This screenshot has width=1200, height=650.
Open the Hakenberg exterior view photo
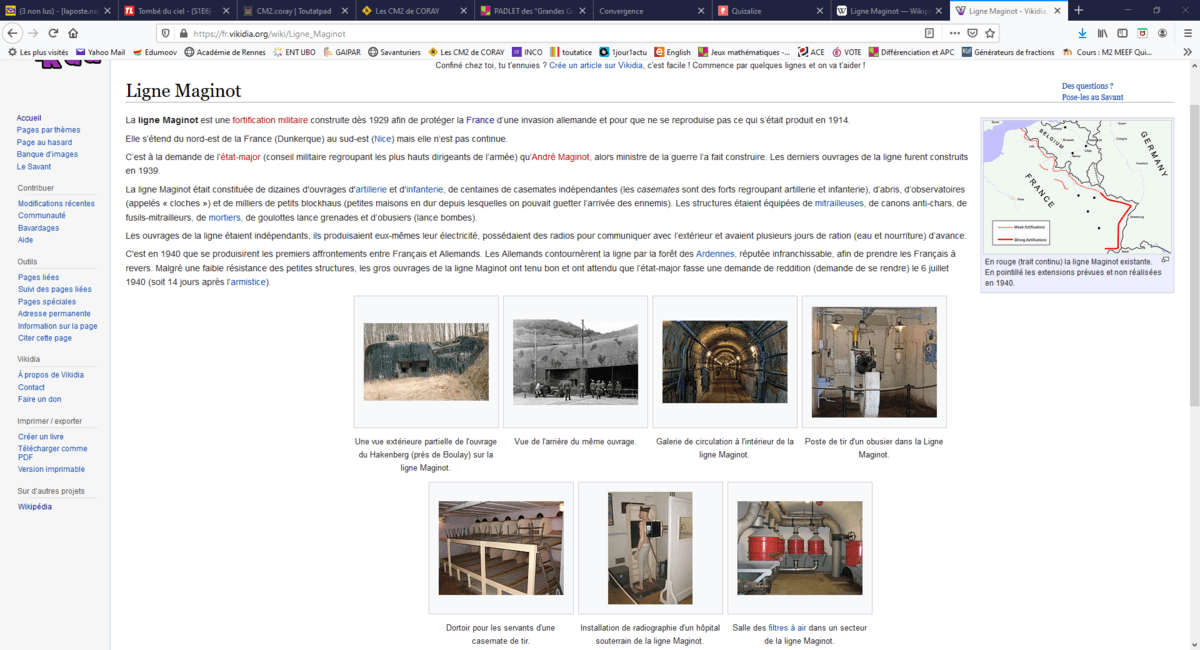pos(426,362)
